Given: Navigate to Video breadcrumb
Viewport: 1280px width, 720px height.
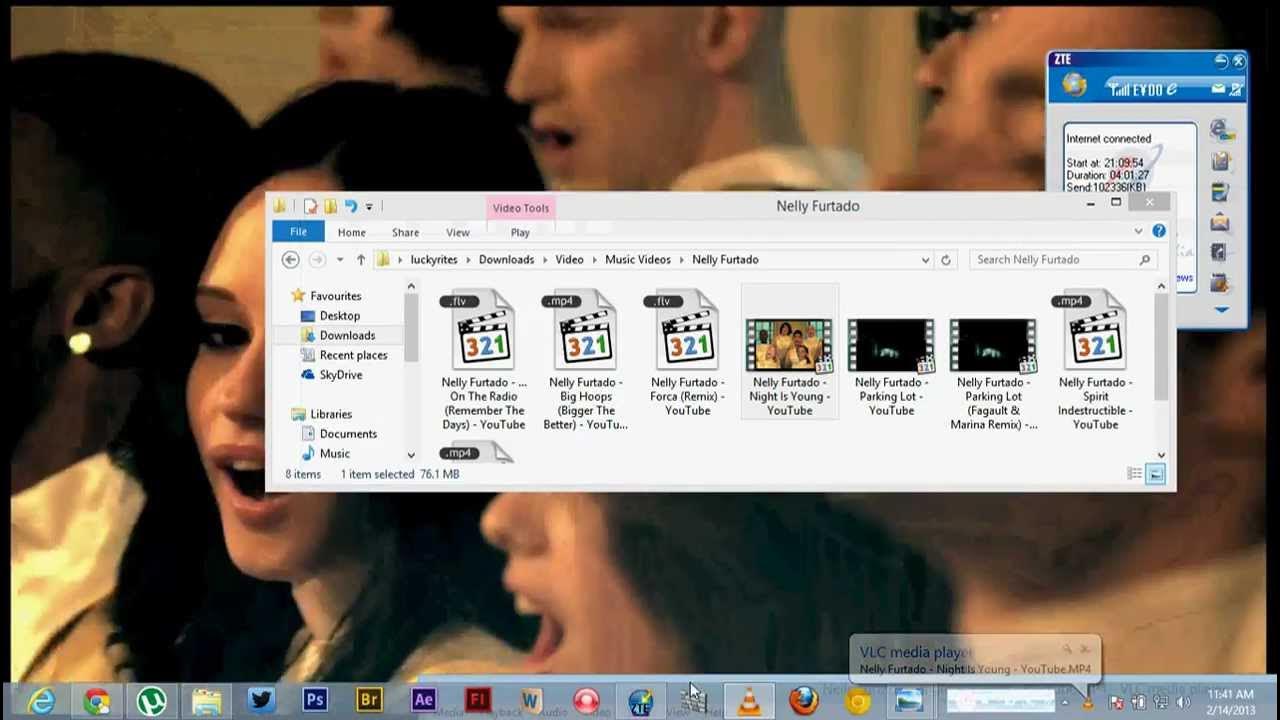Looking at the screenshot, I should tap(569, 260).
